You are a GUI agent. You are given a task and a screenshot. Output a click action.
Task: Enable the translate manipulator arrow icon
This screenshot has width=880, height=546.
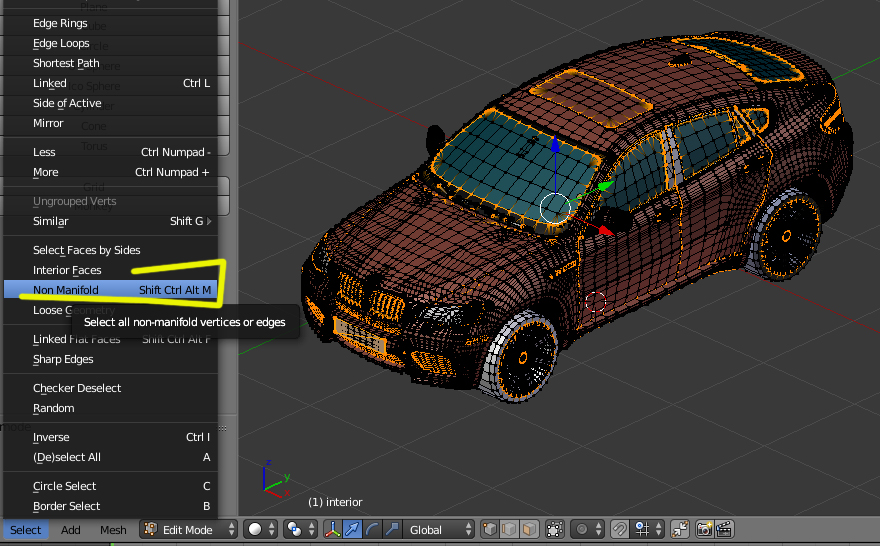click(x=352, y=529)
